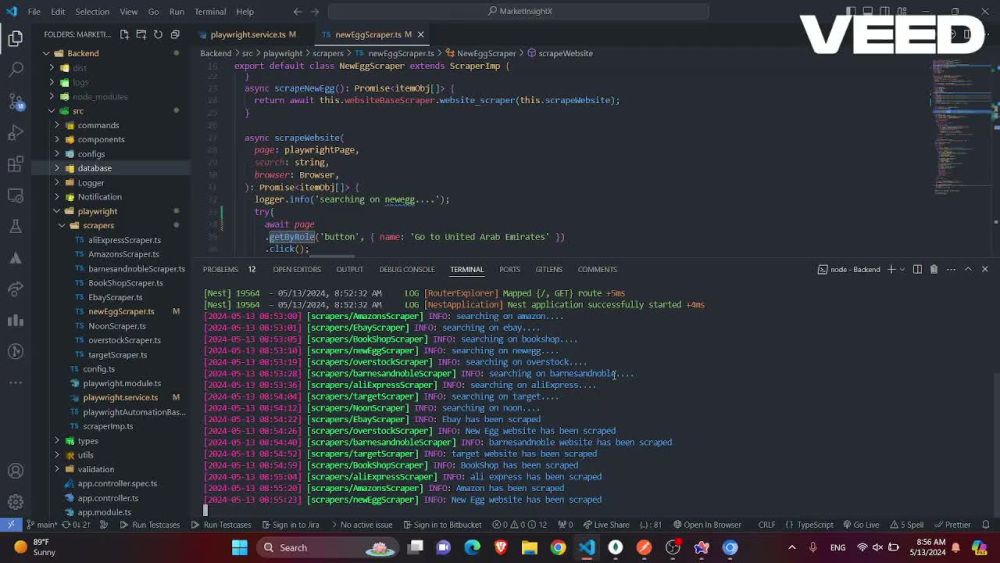The height and width of the screenshot is (563, 1000).
Task: Click the editor minimap
Action: [x=960, y=128]
